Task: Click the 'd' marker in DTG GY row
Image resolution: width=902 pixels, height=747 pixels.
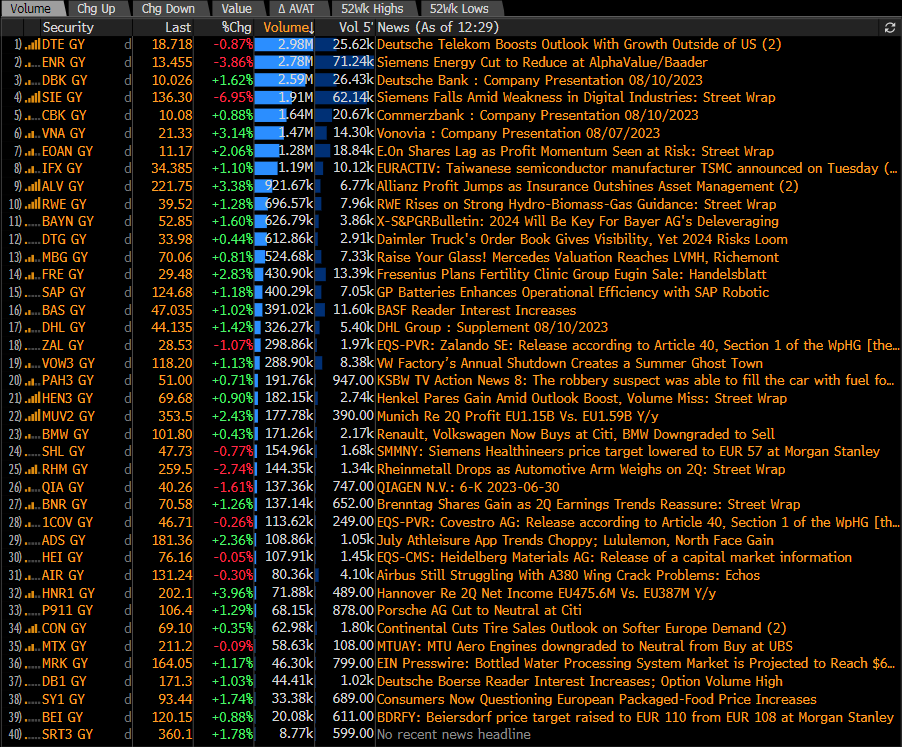Action: point(128,239)
